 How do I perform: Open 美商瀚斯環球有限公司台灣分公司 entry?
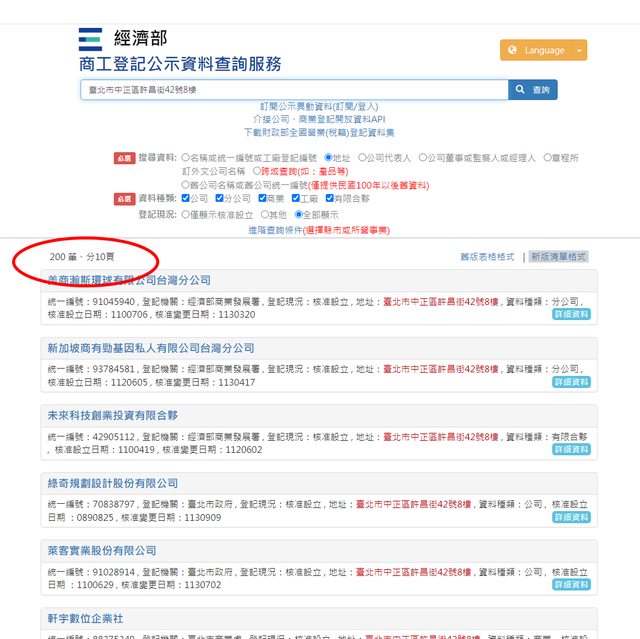pyautogui.click(x=129, y=281)
